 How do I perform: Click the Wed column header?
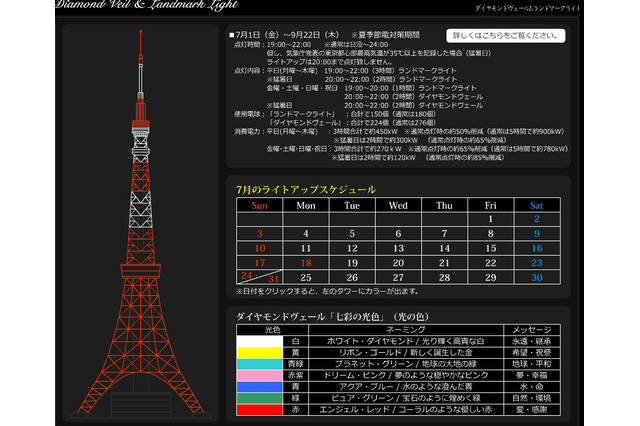(x=398, y=205)
